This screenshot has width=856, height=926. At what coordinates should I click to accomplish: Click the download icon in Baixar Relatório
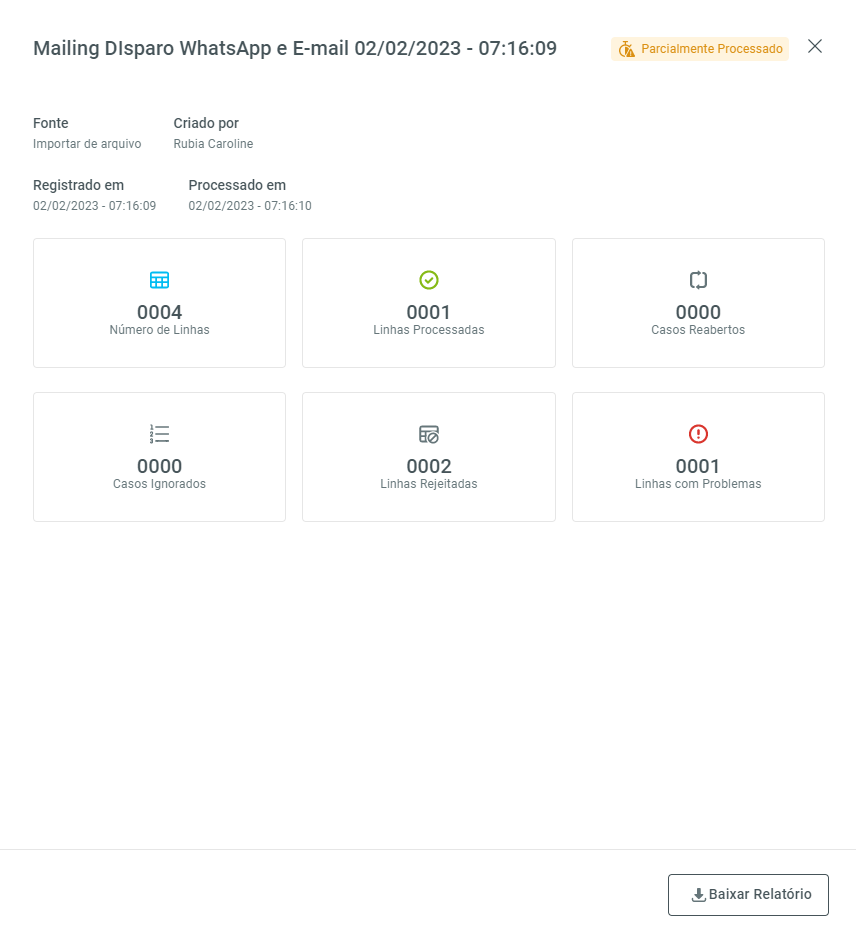(698, 895)
